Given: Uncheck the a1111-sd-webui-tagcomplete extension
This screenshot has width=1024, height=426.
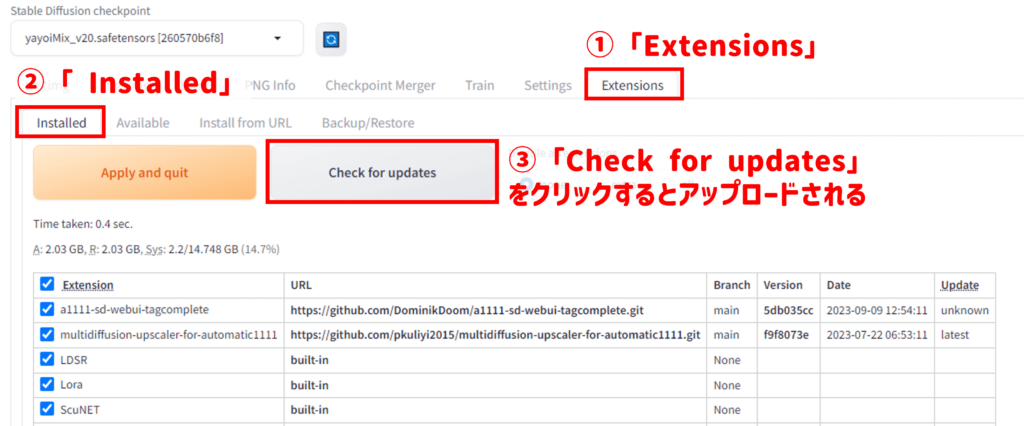Looking at the screenshot, I should click(x=47, y=310).
